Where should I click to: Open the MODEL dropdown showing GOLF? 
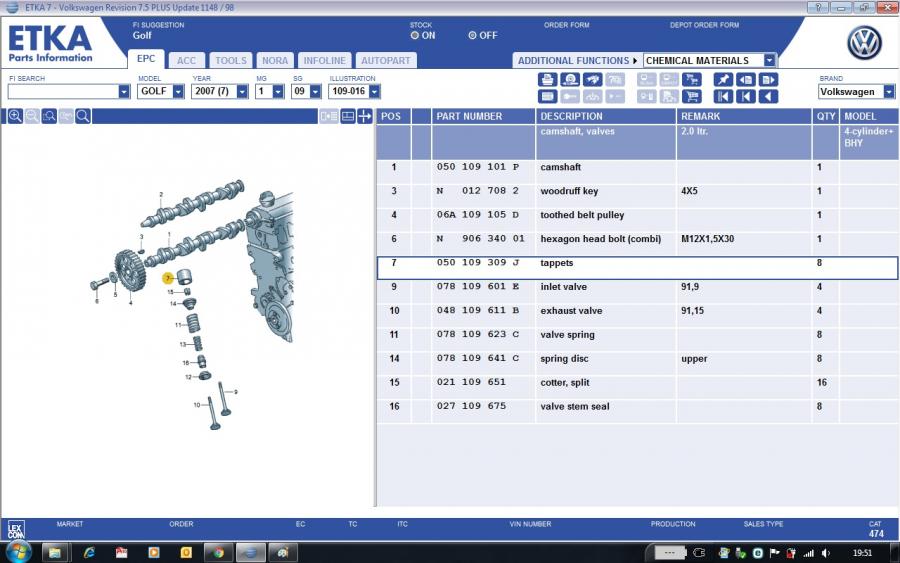178,92
